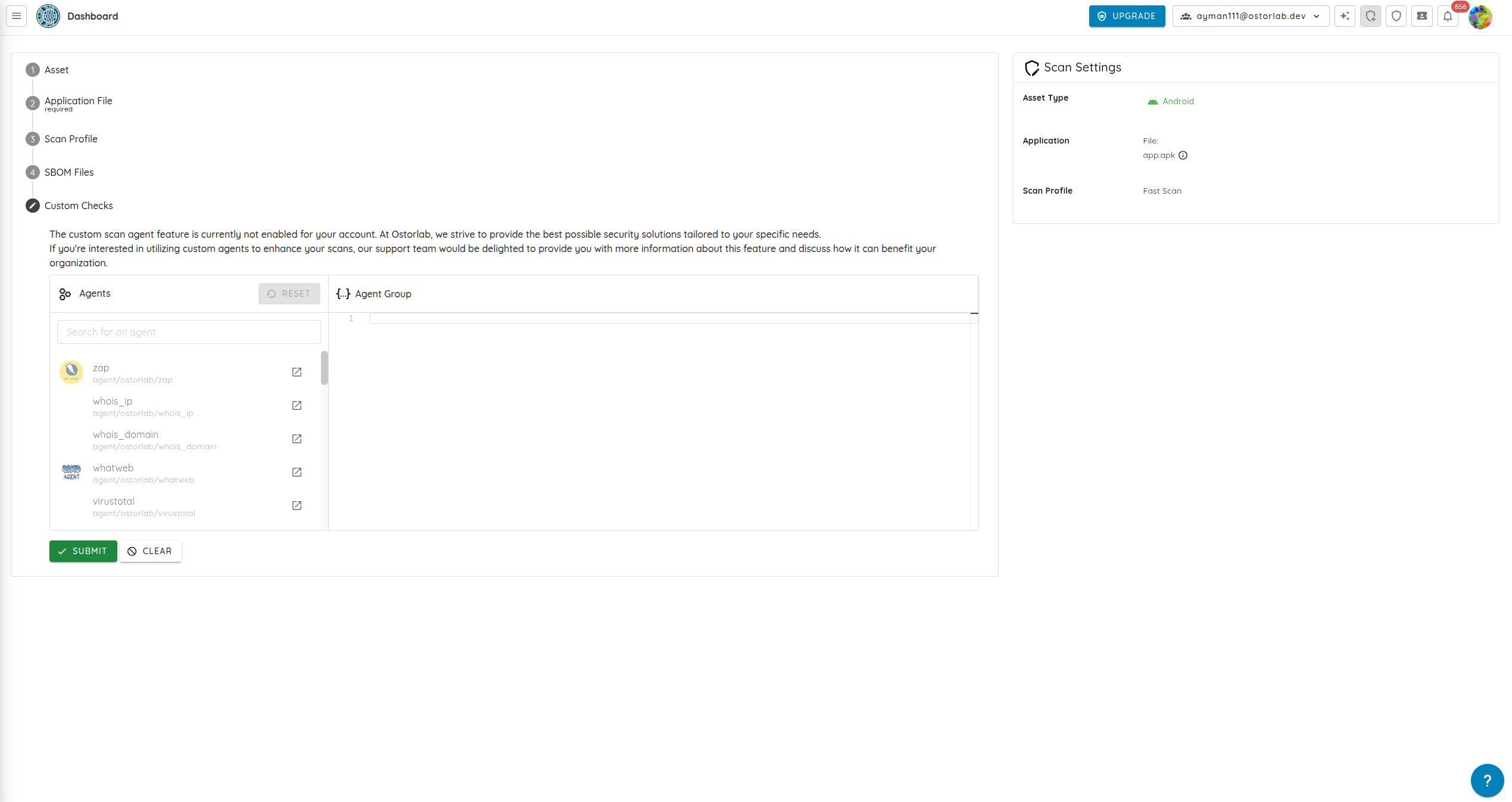Click the agent search field

(x=188, y=331)
